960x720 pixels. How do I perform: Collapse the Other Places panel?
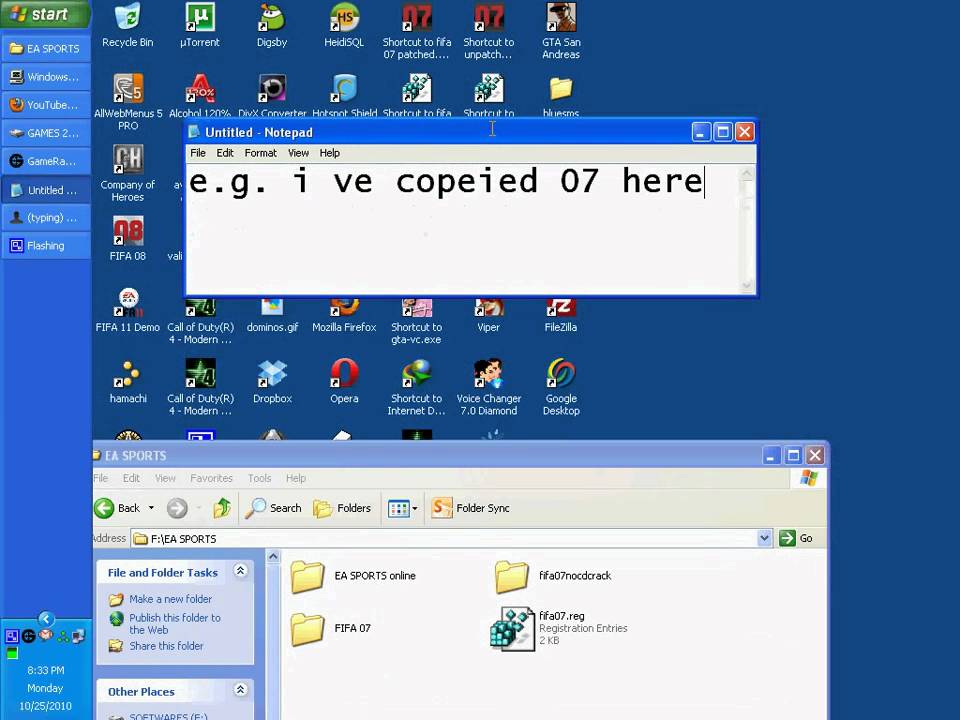click(241, 690)
